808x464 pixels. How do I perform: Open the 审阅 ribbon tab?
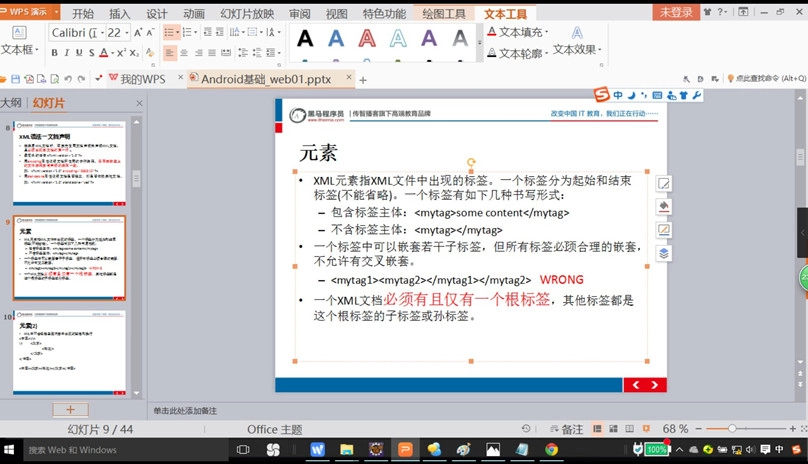coord(300,13)
